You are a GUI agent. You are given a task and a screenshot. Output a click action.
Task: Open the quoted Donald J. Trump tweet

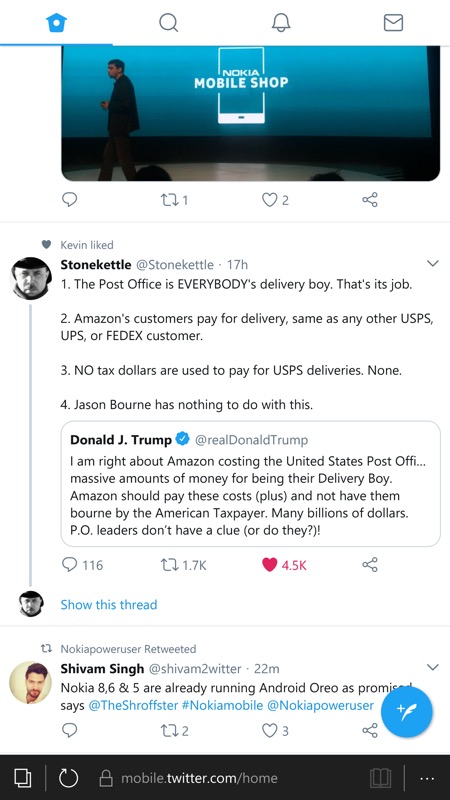coord(251,484)
